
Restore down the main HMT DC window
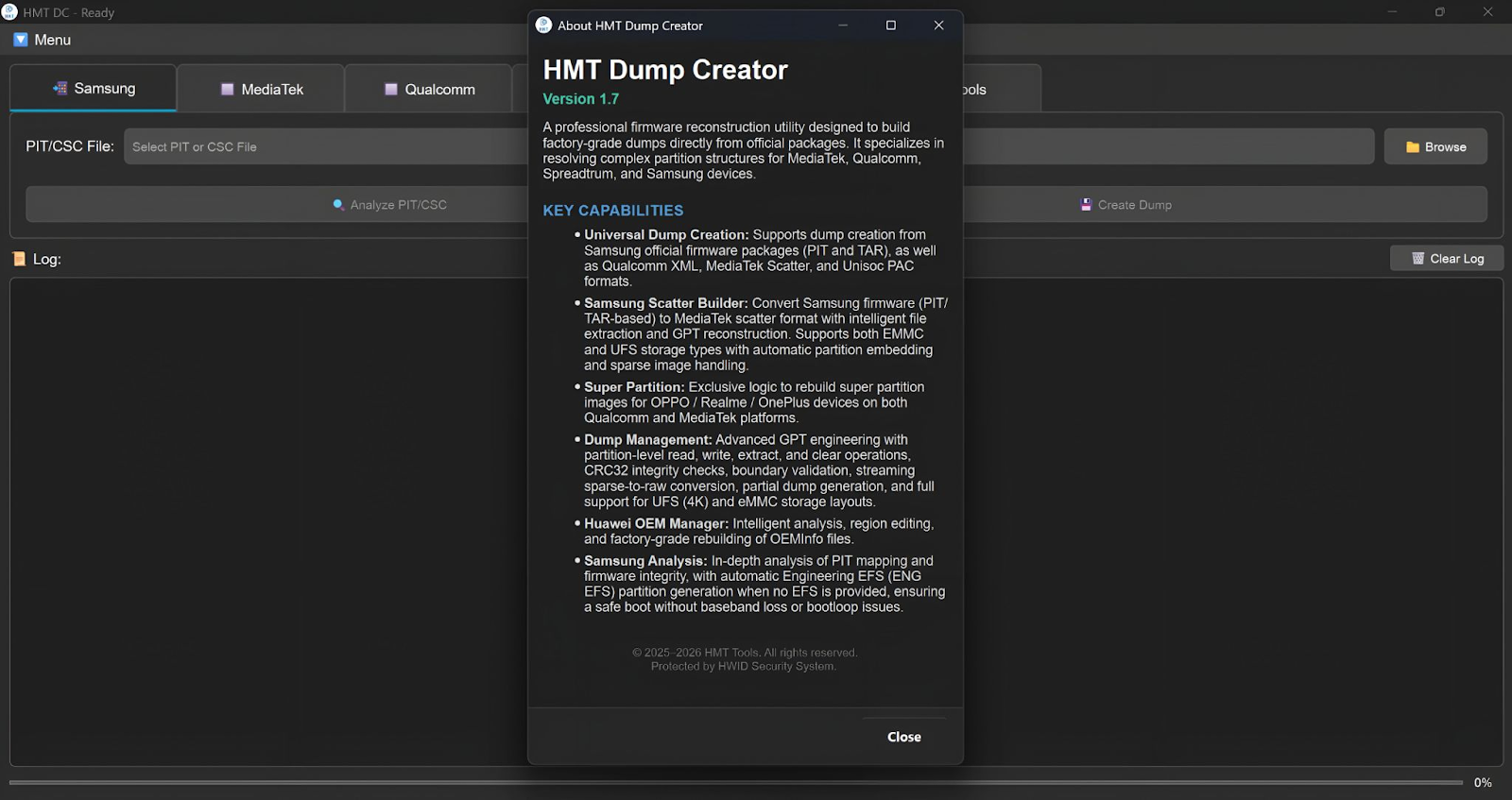pyautogui.click(x=1439, y=12)
